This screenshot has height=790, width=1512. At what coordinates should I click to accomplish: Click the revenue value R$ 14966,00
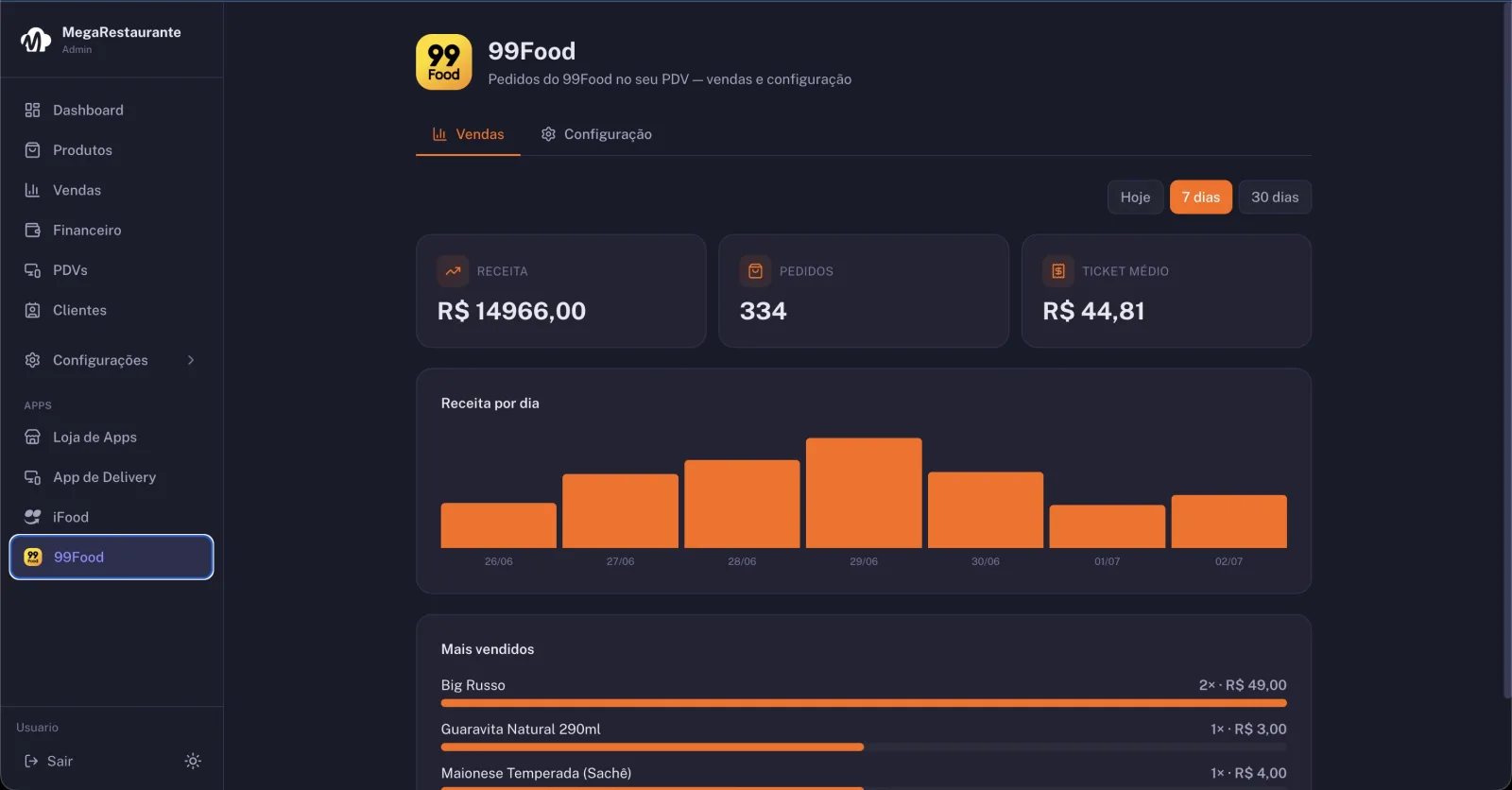point(511,311)
